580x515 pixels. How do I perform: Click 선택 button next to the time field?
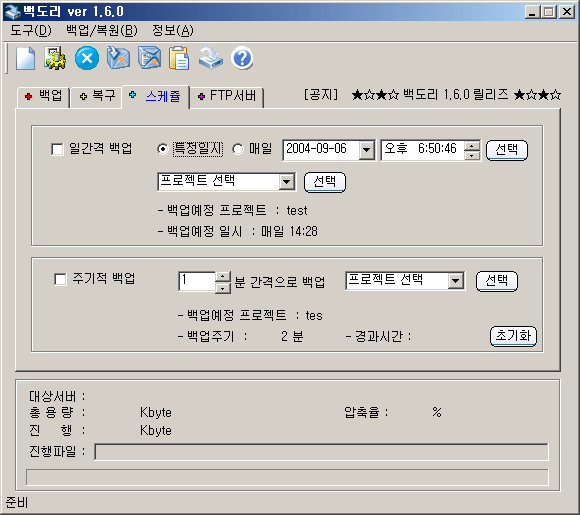(507, 150)
